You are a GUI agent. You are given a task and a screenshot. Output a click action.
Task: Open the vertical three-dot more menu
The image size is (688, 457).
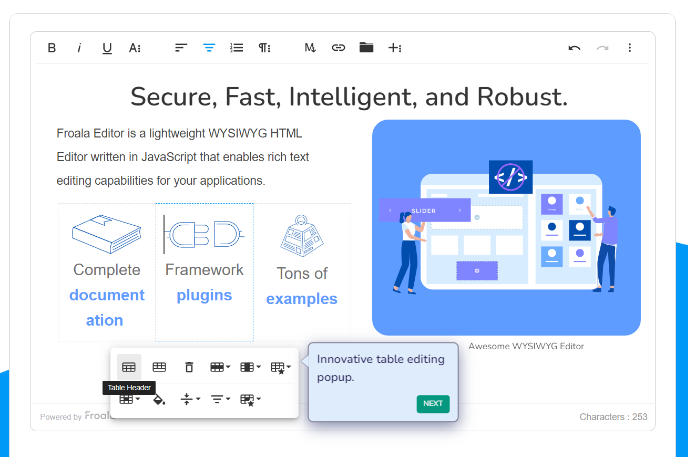pyautogui.click(x=630, y=48)
